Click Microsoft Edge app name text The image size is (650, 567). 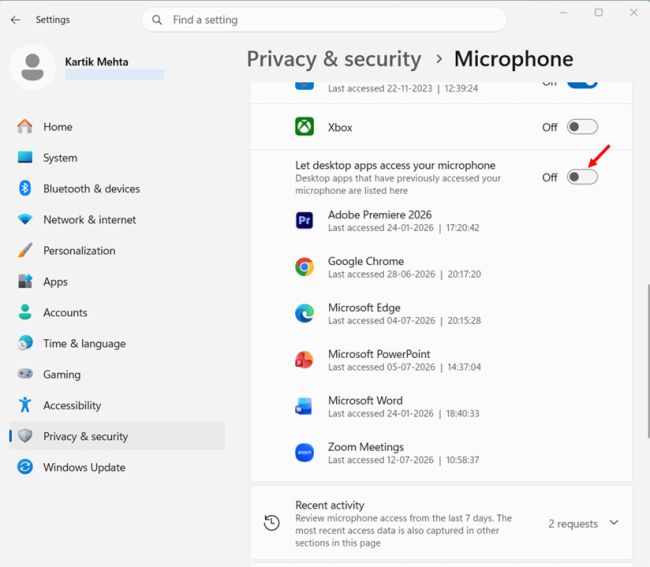tap(364, 308)
